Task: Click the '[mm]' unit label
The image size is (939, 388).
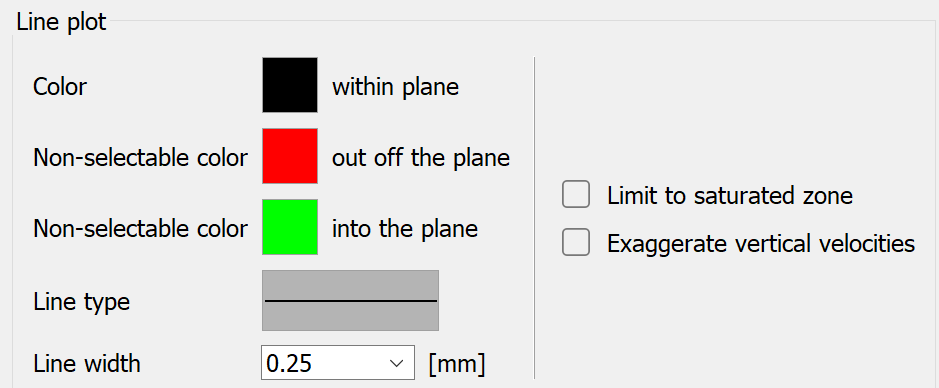Action: tap(457, 364)
